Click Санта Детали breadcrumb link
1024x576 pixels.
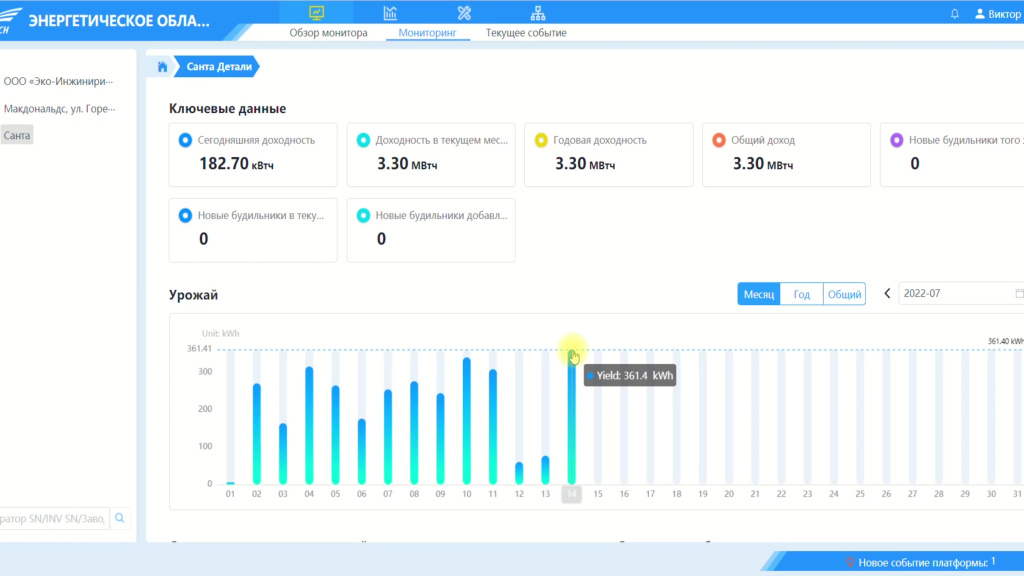click(219, 67)
